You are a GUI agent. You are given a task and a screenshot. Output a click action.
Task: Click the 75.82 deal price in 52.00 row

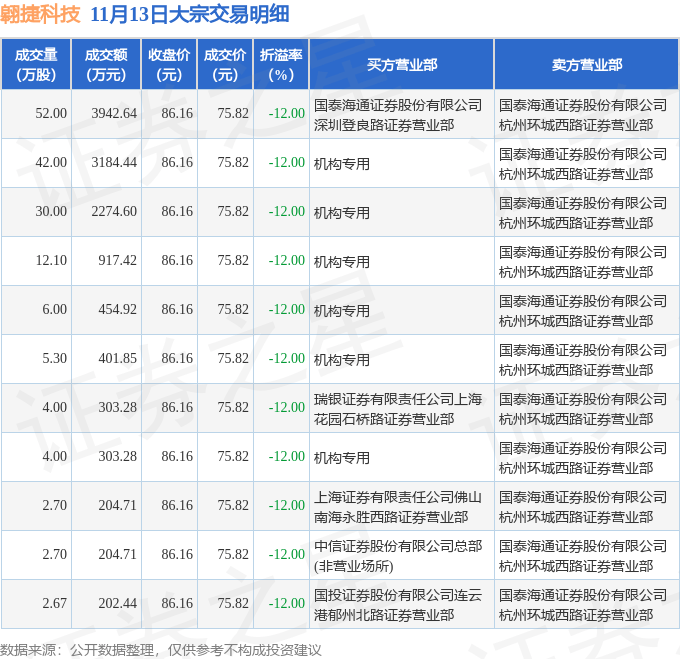233,114
